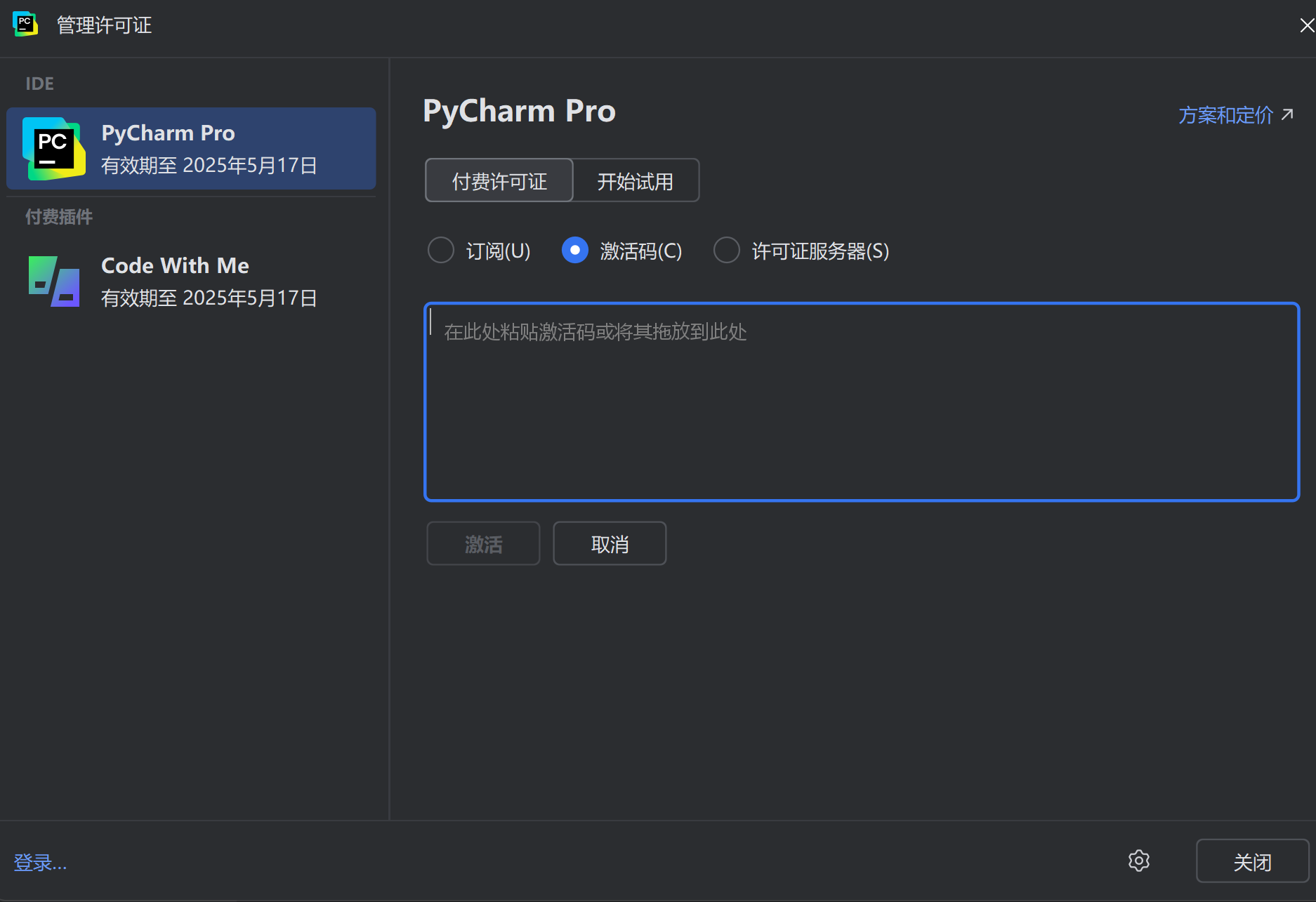Select the 订阅(U) radio button
This screenshot has height=902, width=1316.
(441, 250)
